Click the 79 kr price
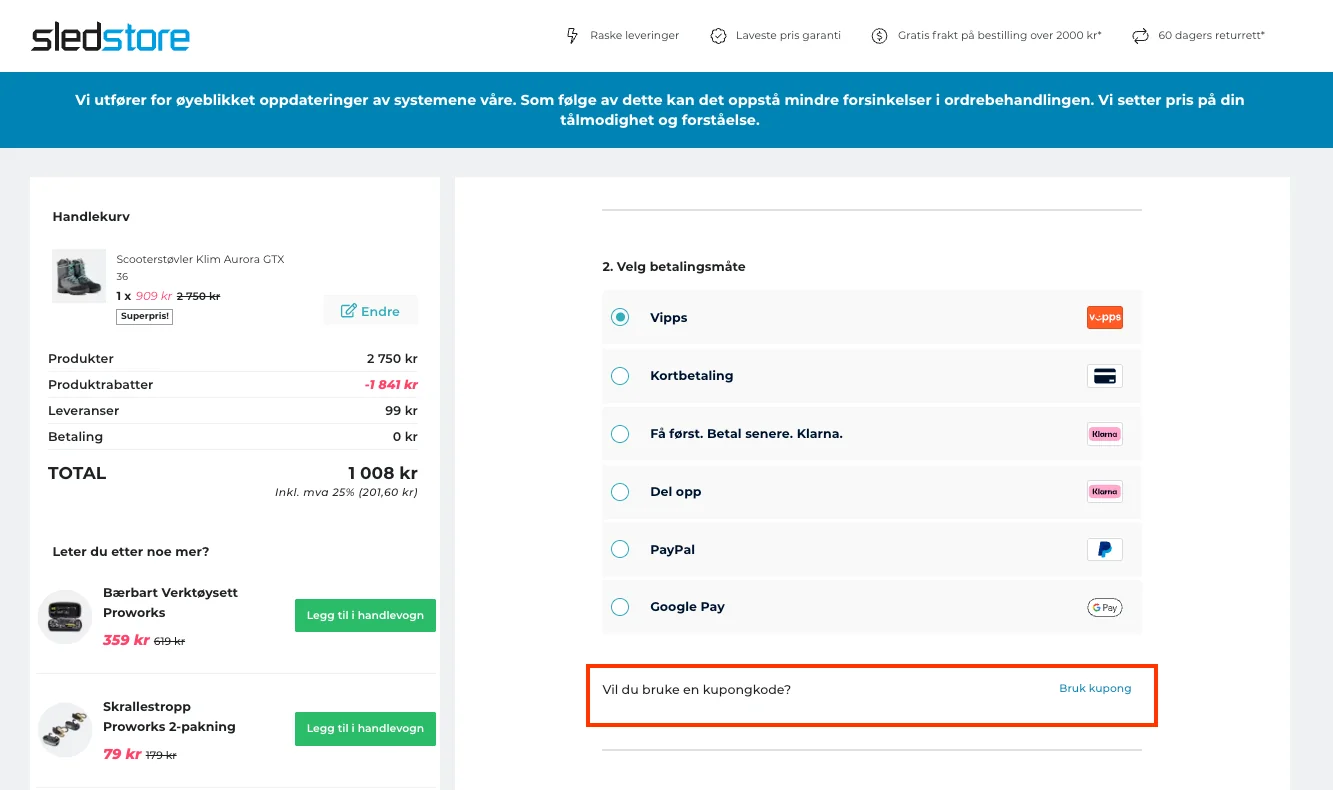 point(122,754)
